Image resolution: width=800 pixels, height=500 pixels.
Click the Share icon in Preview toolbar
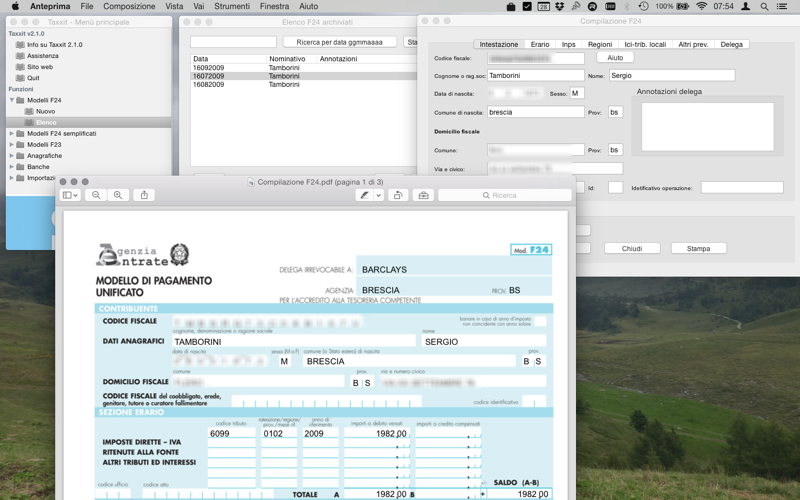coord(144,195)
